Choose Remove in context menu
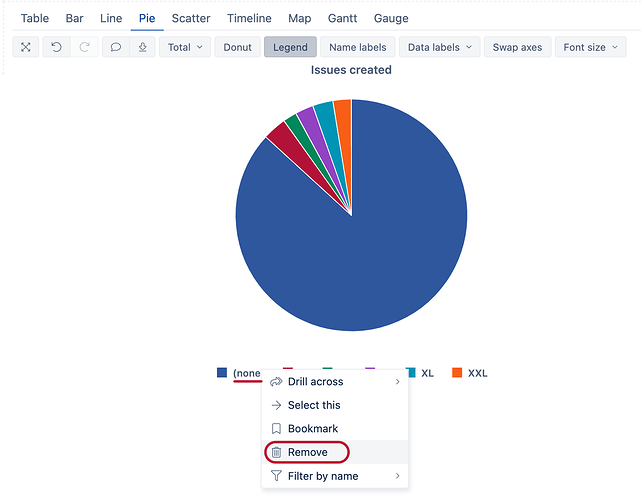641x500 pixels. click(335, 452)
